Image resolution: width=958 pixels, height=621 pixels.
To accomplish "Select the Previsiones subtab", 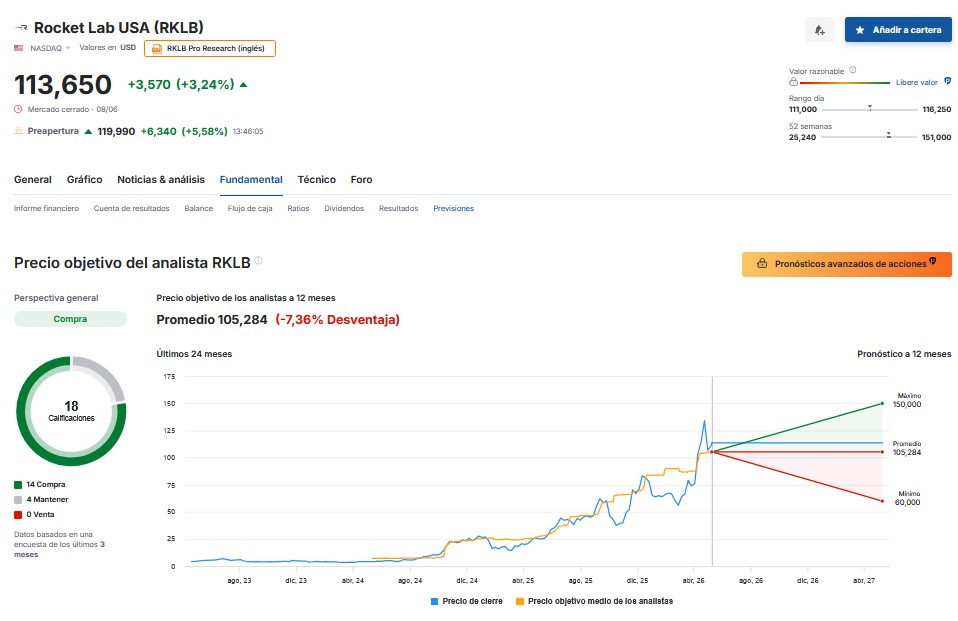I will coord(453,208).
